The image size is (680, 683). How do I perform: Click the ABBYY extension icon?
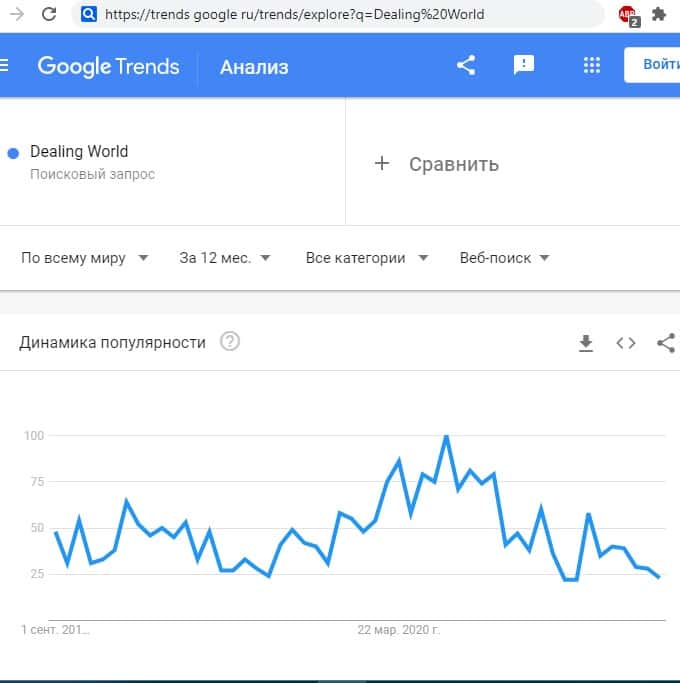click(x=628, y=15)
